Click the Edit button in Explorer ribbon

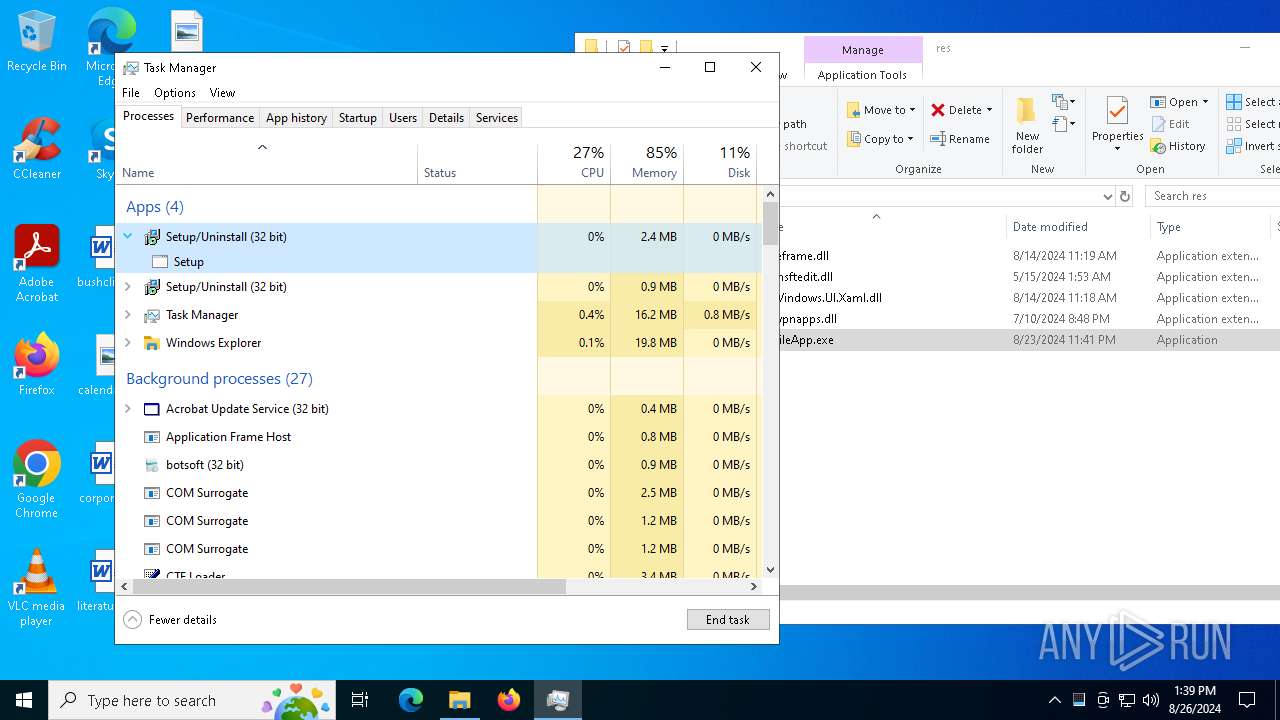pyautogui.click(x=1170, y=124)
